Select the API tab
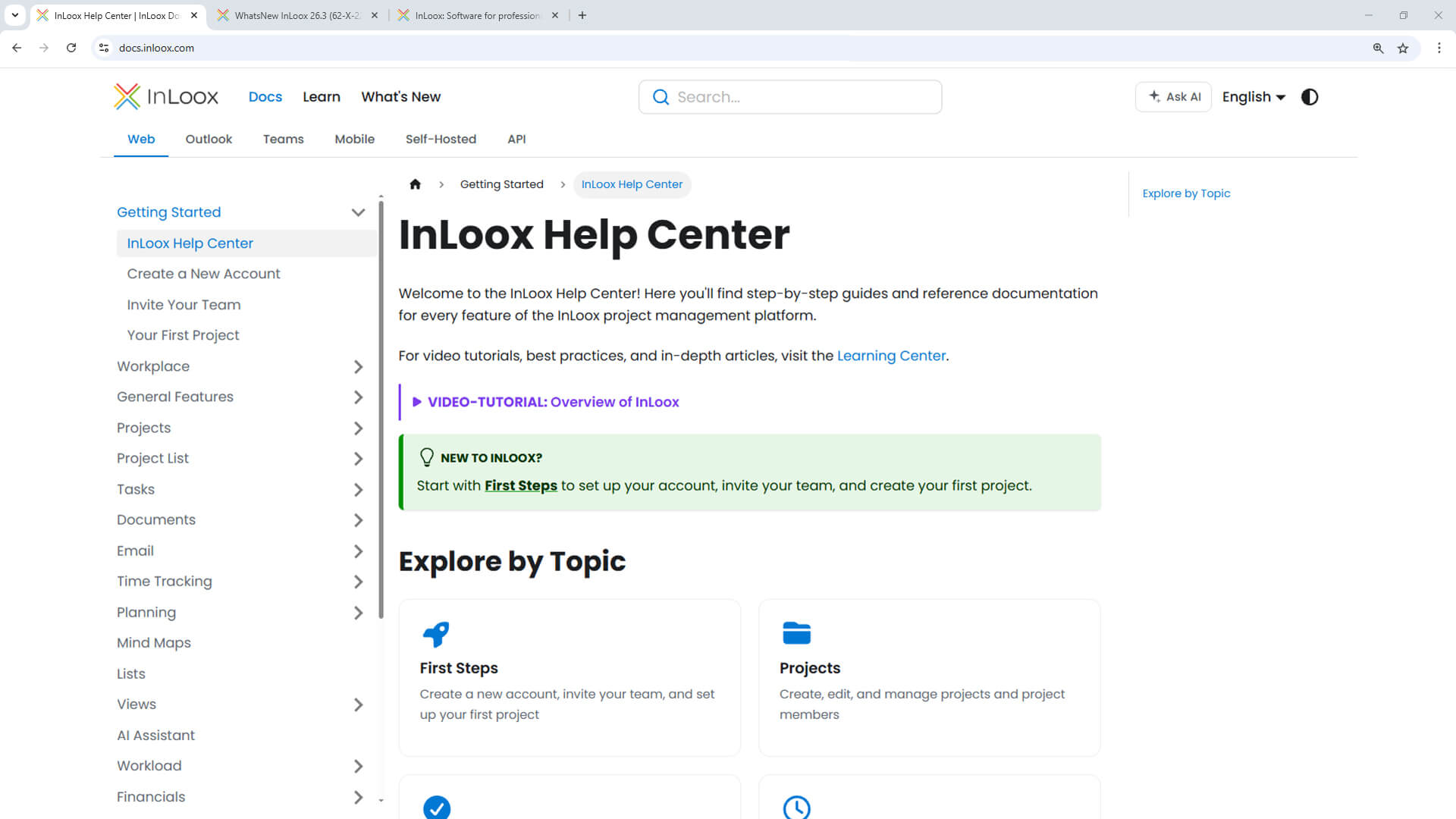 point(516,139)
